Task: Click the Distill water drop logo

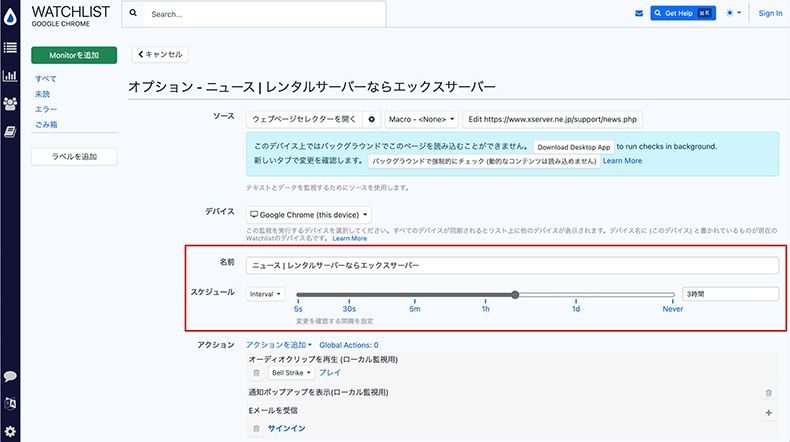Action: (10, 14)
